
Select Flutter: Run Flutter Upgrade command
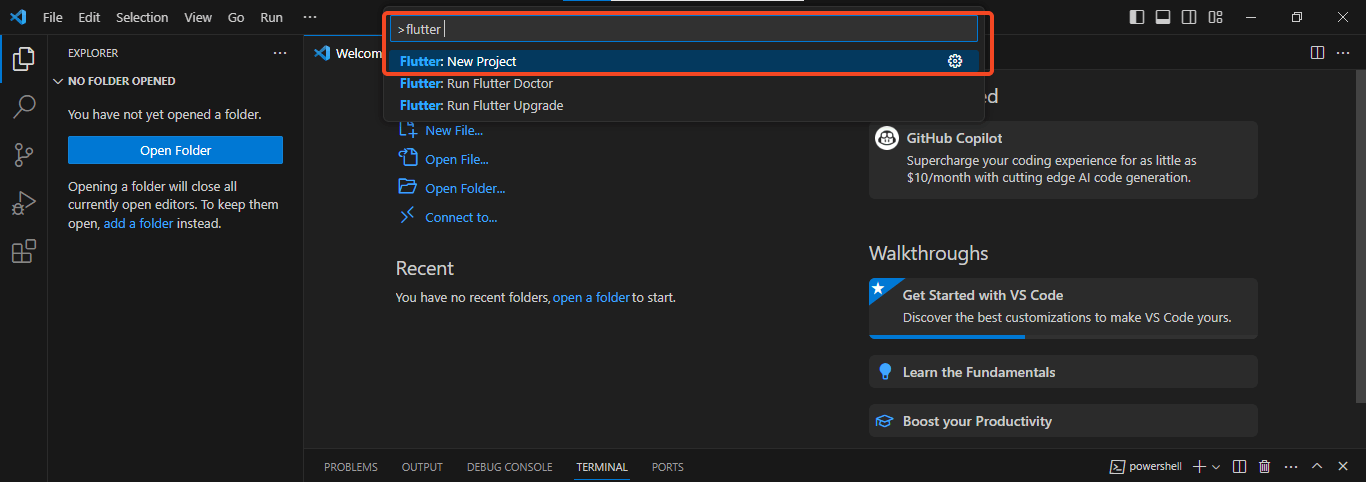[x=683, y=105]
